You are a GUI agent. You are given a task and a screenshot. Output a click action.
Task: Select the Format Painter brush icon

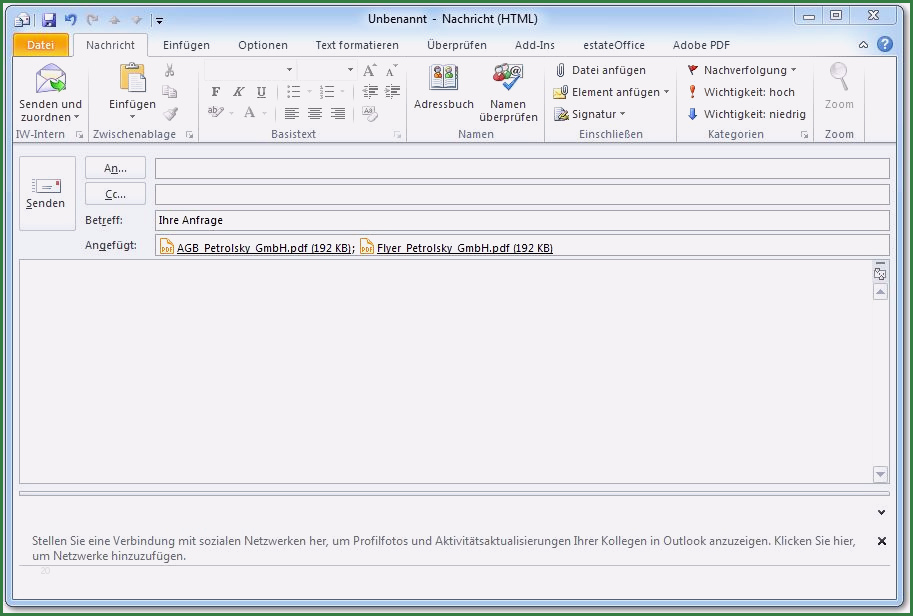170,114
